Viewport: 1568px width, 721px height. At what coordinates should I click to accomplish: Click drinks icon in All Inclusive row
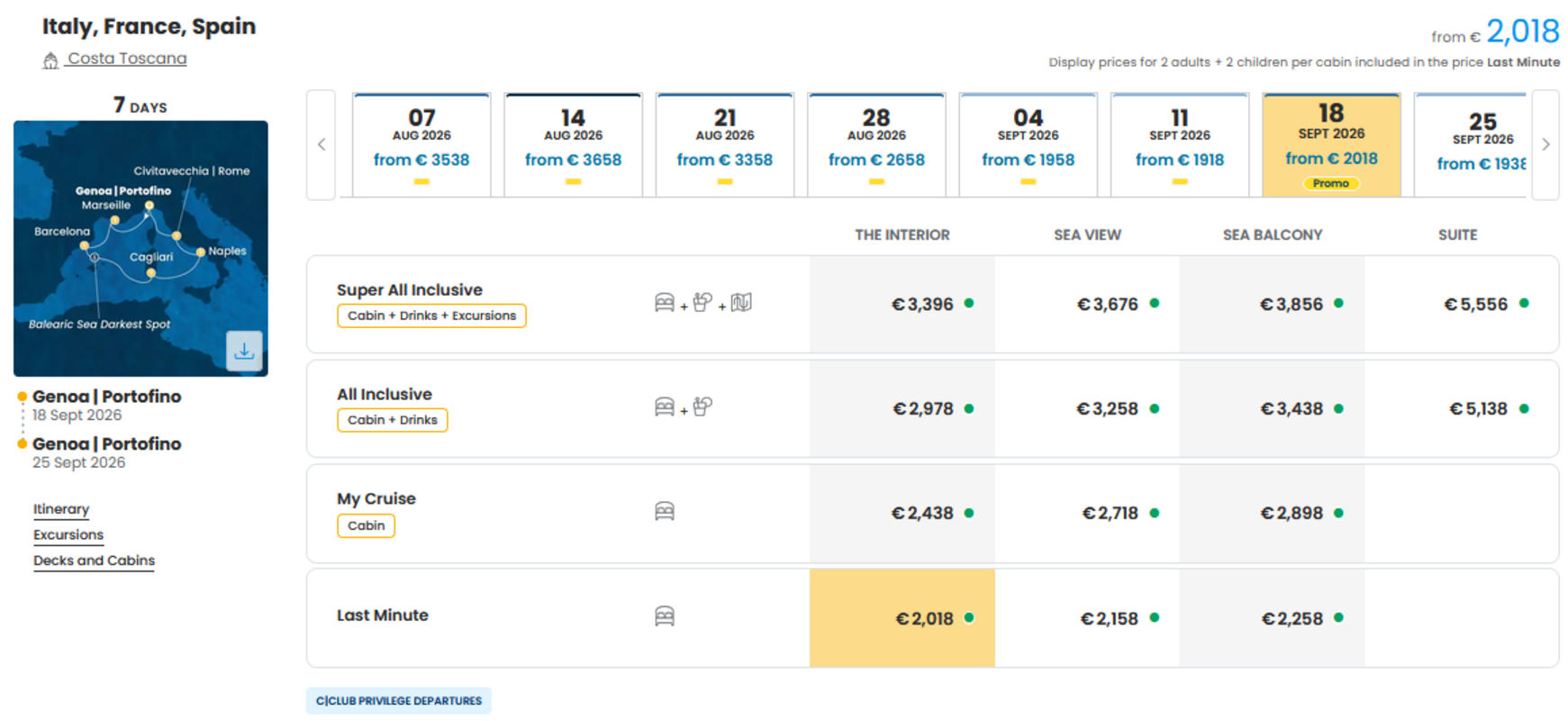tap(702, 406)
